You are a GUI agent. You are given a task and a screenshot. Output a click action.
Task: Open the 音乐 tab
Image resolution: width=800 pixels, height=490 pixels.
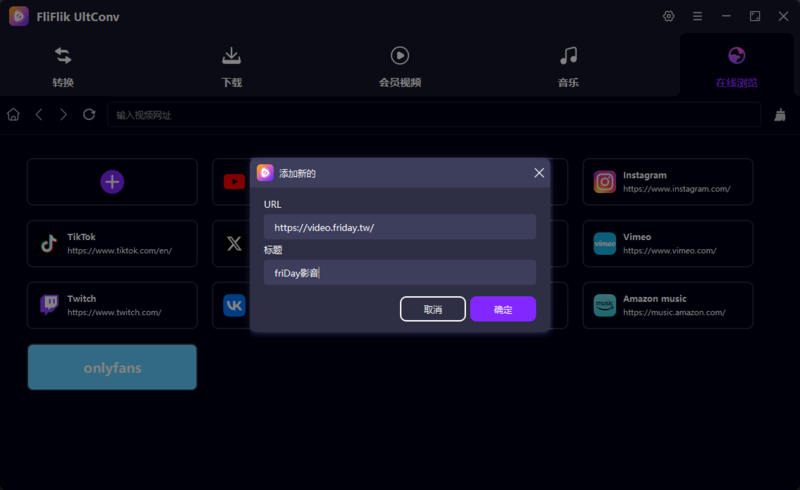[568, 66]
